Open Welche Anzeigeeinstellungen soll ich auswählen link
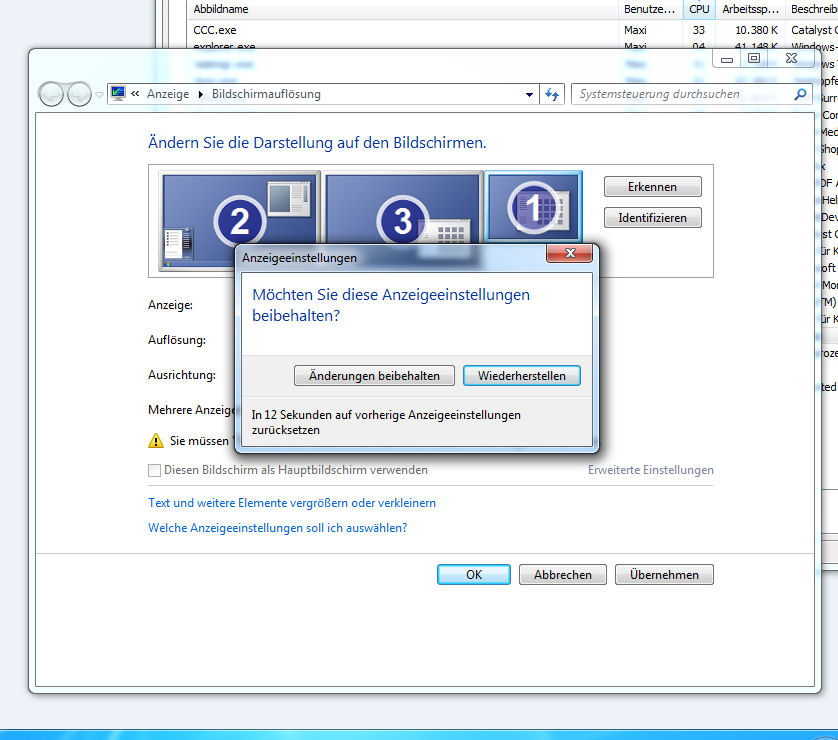 click(x=277, y=528)
